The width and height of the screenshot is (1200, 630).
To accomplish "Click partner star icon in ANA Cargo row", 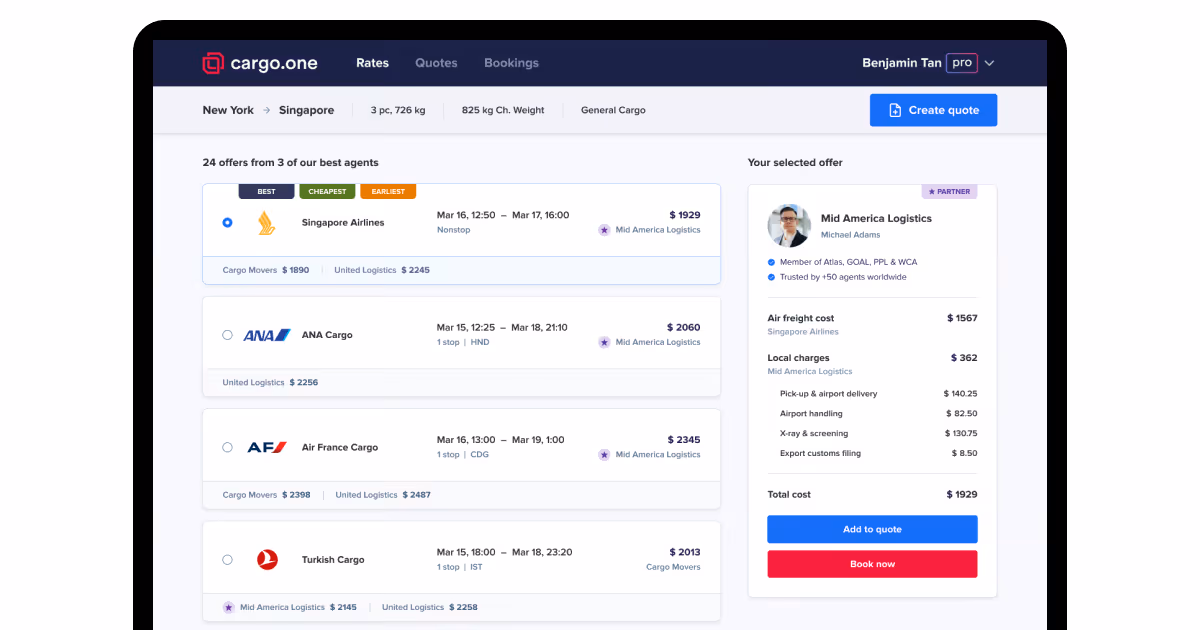I will (x=604, y=342).
